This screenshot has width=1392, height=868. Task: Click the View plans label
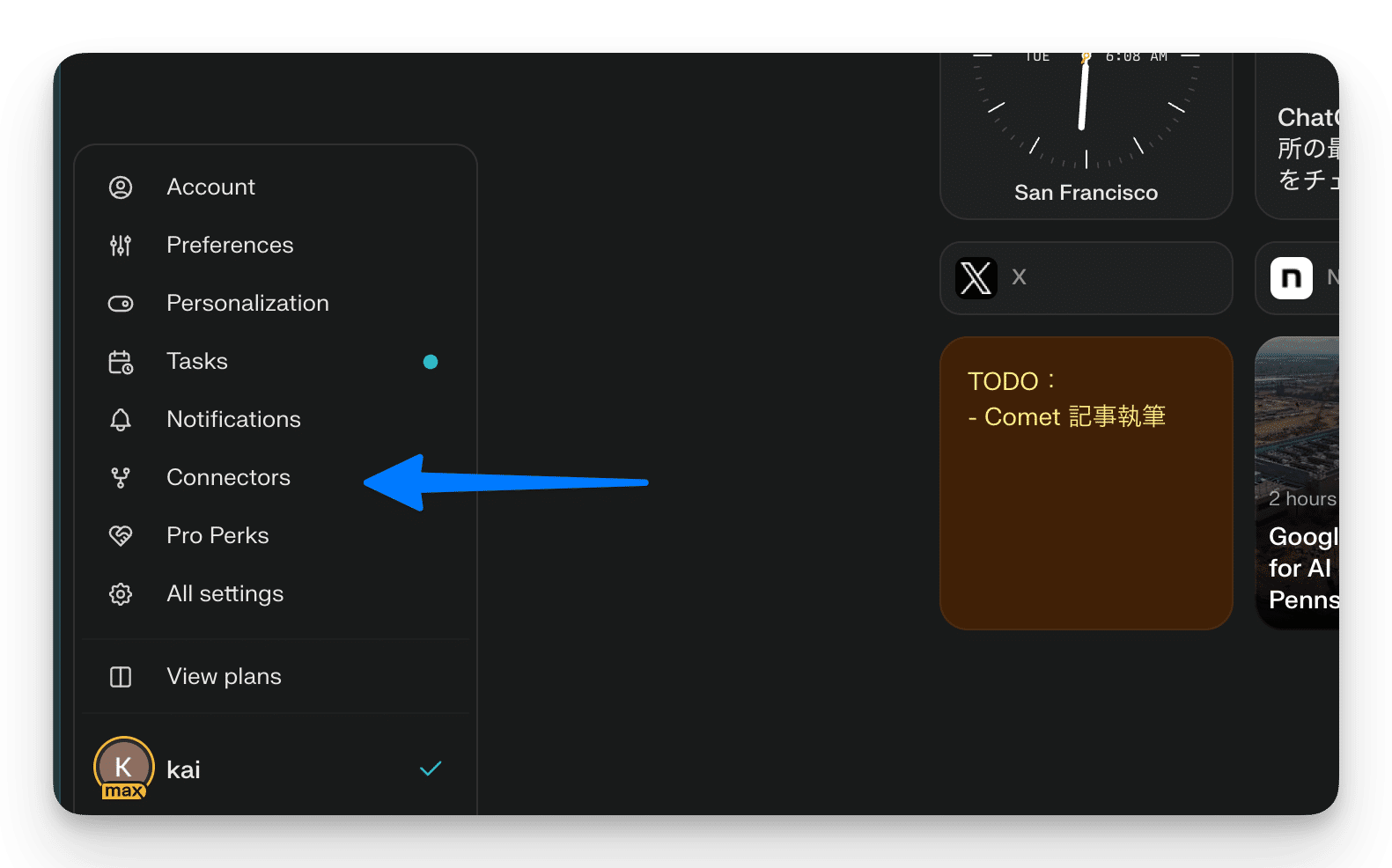coord(224,677)
